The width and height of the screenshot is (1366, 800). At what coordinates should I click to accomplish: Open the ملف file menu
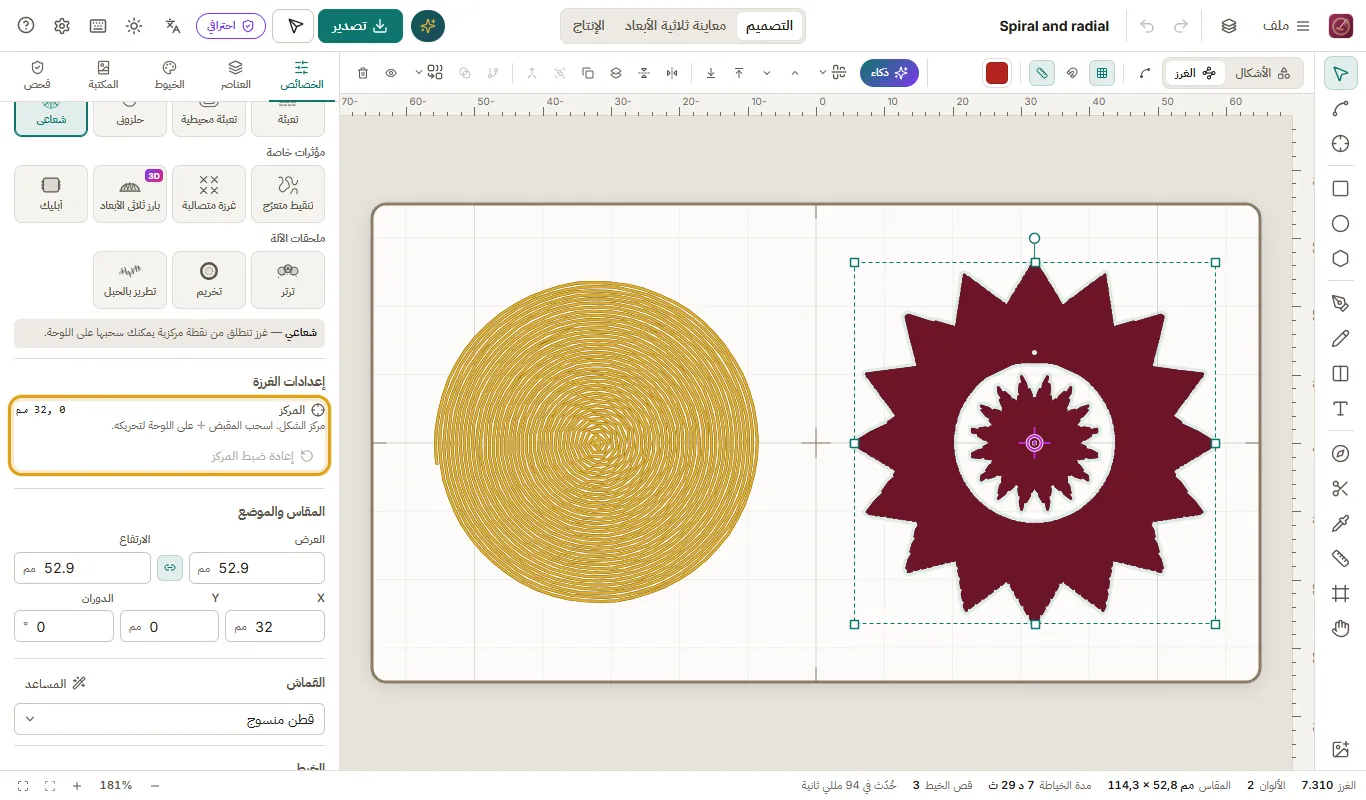(1287, 26)
